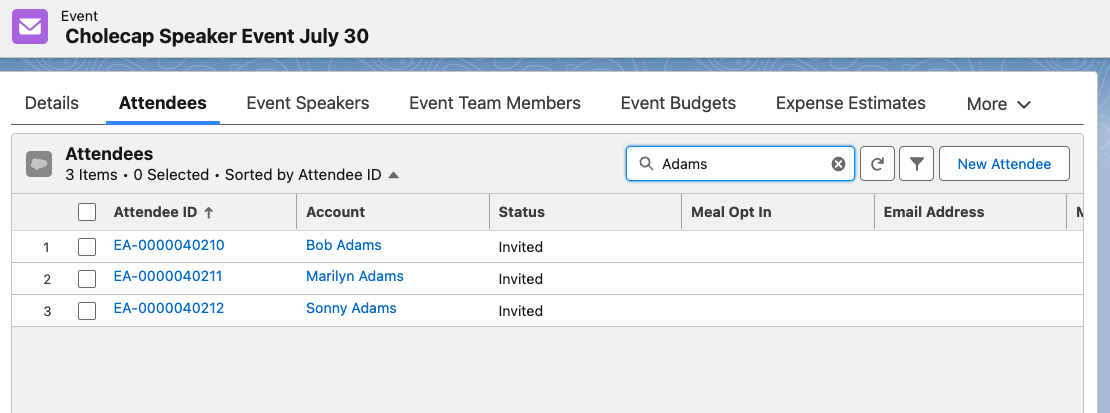Clear the Adams search text

tap(838, 164)
